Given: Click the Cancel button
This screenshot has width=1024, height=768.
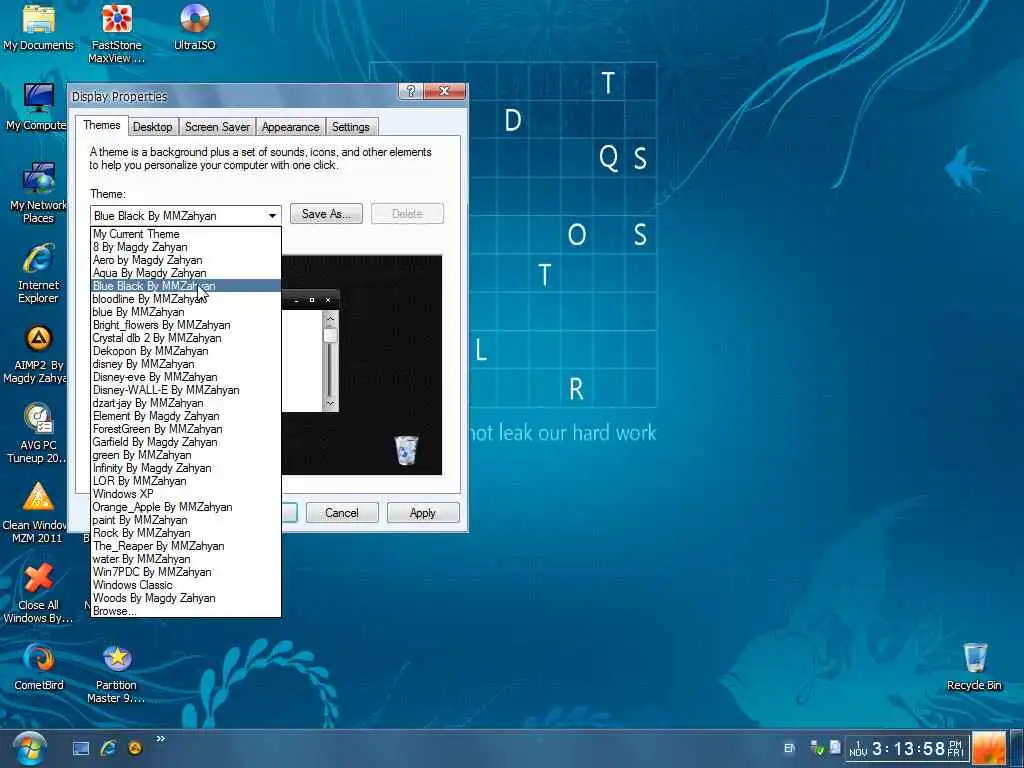Looking at the screenshot, I should (x=342, y=513).
